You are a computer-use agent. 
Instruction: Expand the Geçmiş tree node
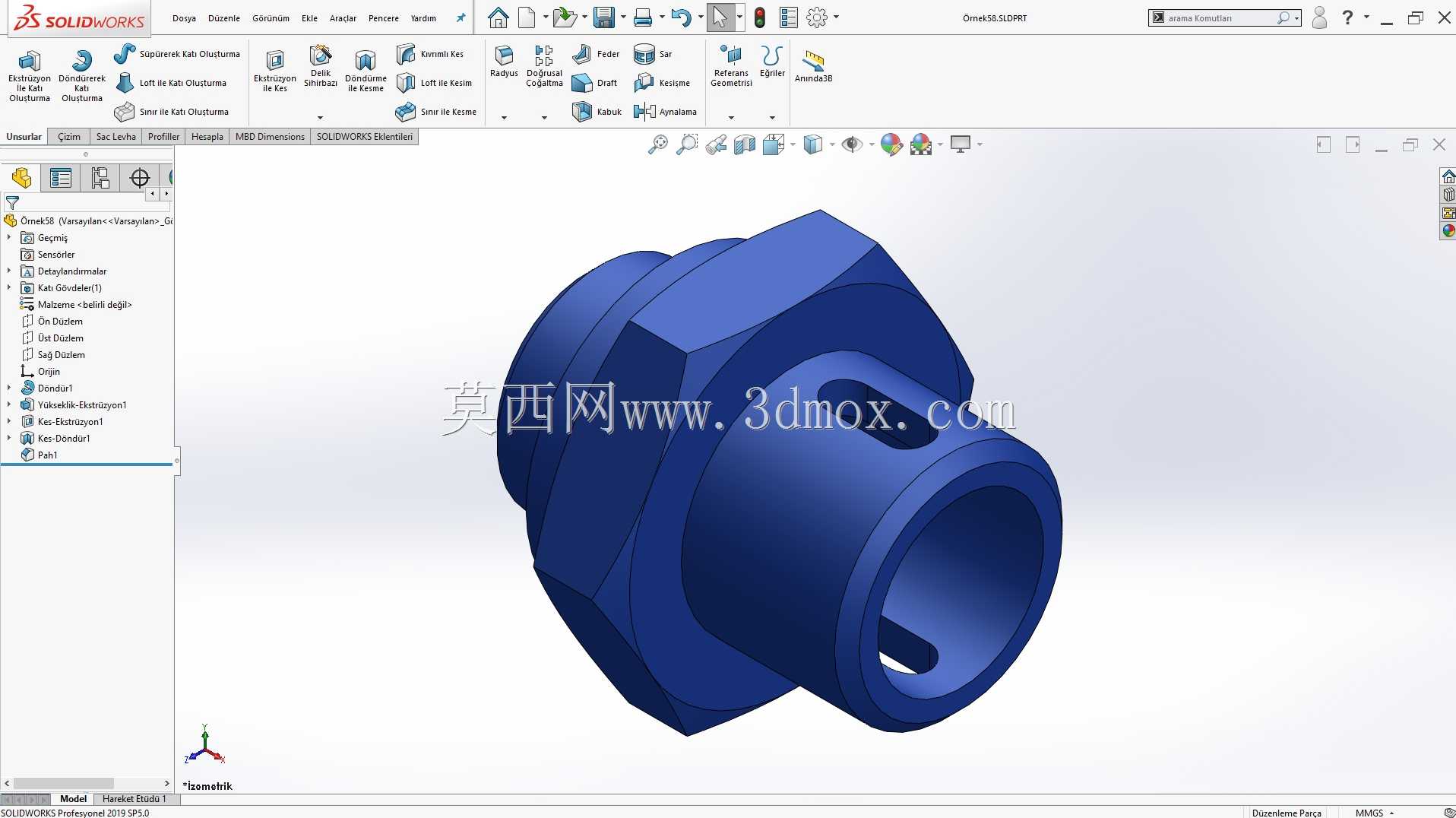(x=9, y=238)
